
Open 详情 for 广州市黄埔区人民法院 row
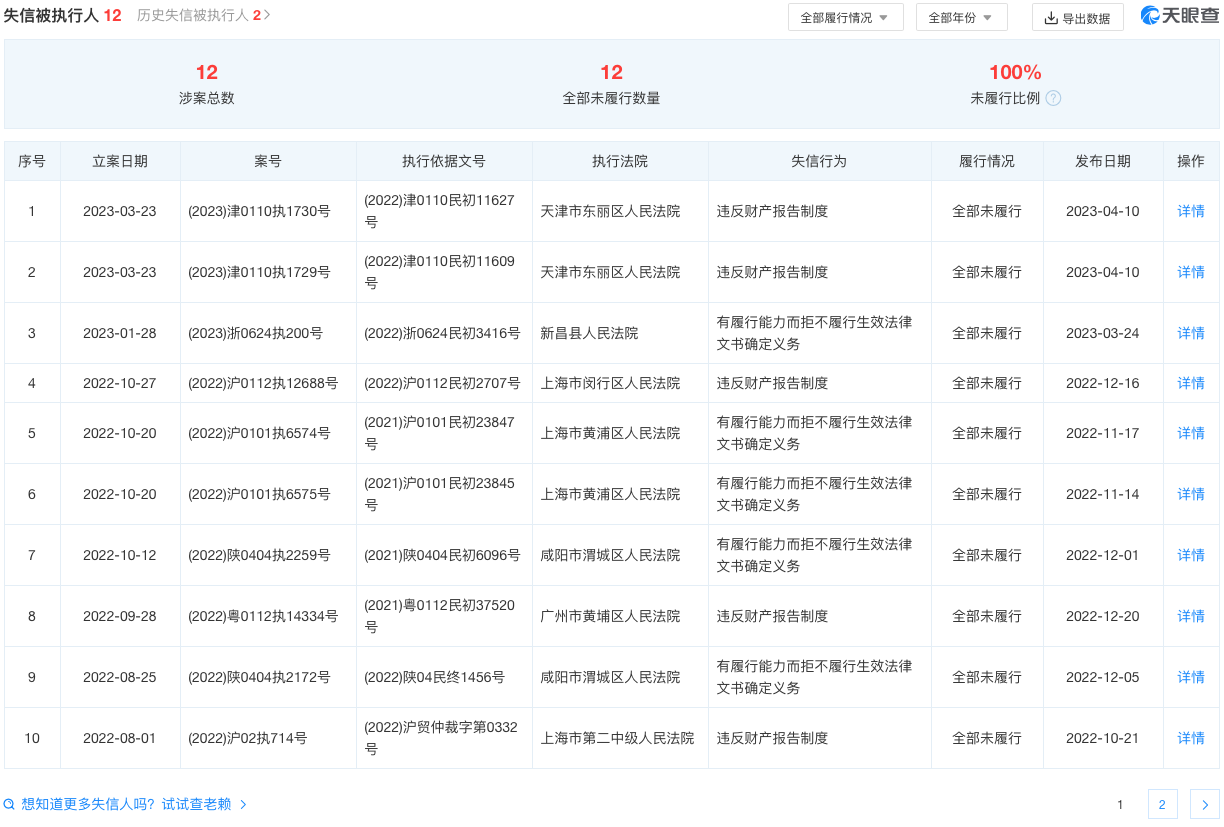click(1190, 616)
